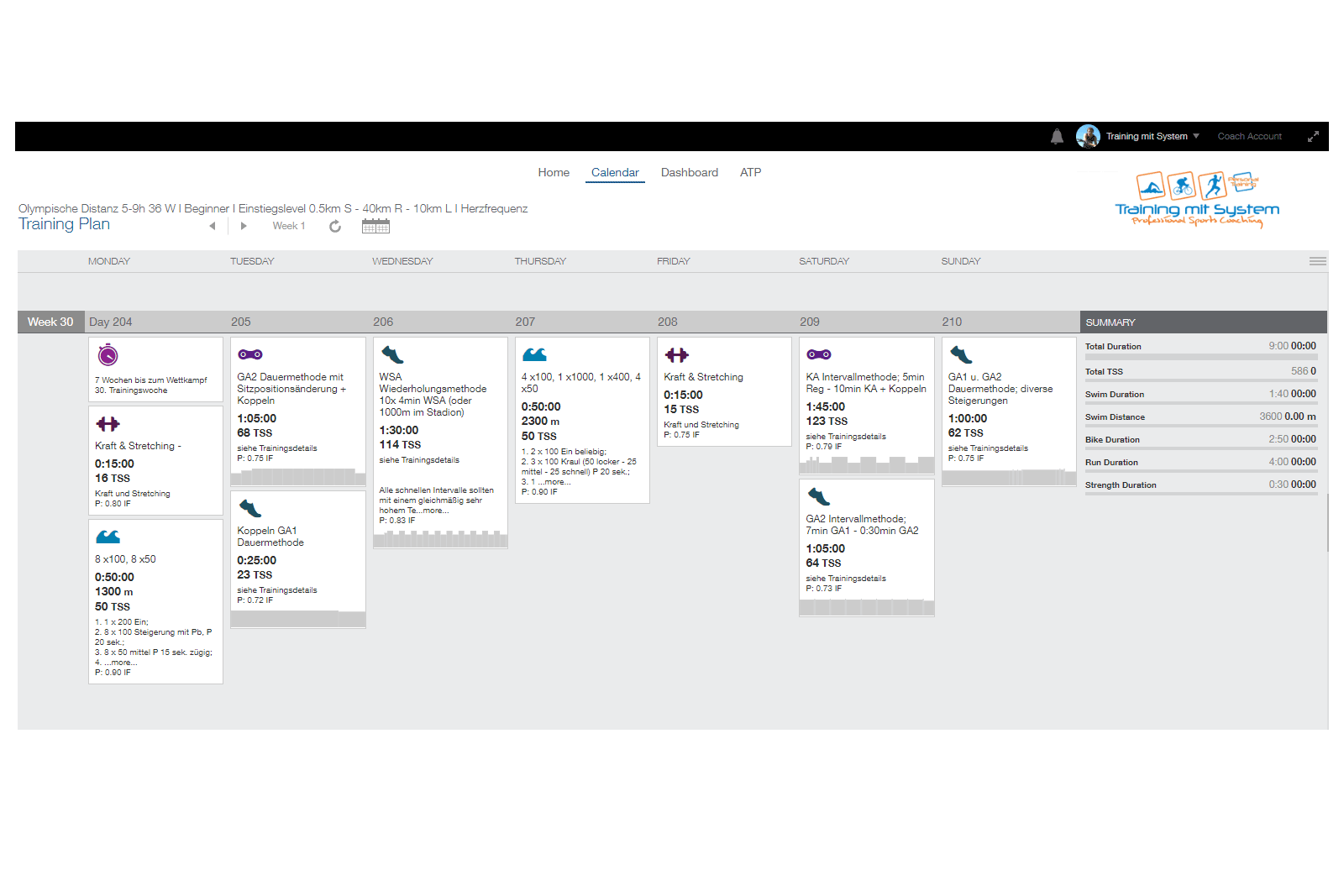This screenshot has height=896, width=1344.
Task: Click the dumbbell icon on Friday's workout
Action: coord(677,355)
